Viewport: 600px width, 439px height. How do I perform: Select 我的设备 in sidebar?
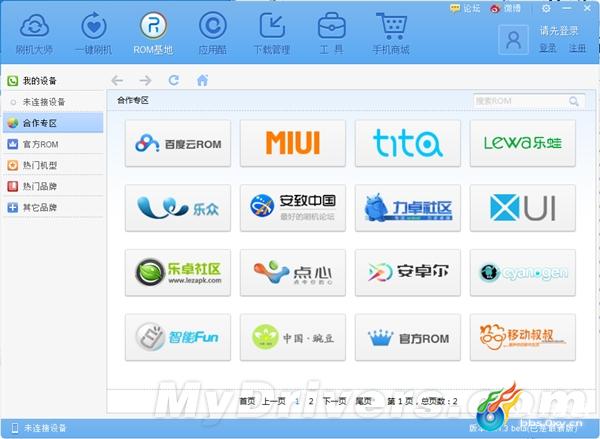(x=53, y=81)
